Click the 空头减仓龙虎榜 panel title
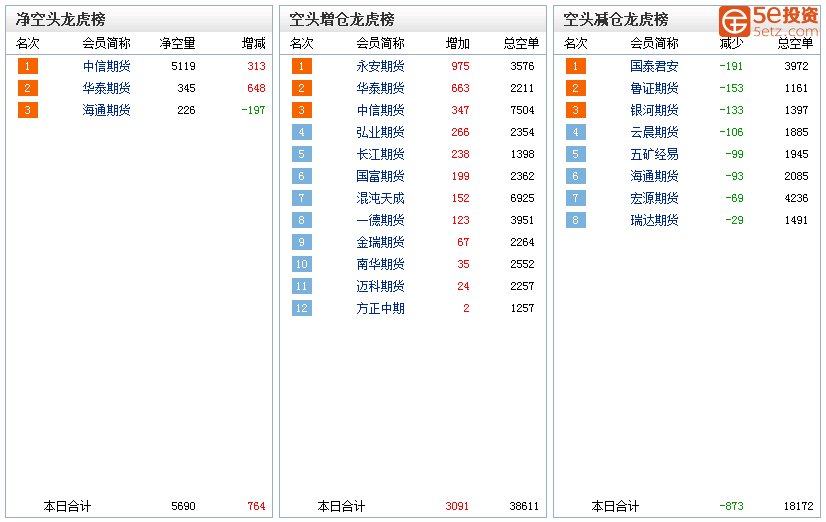 tap(615, 19)
